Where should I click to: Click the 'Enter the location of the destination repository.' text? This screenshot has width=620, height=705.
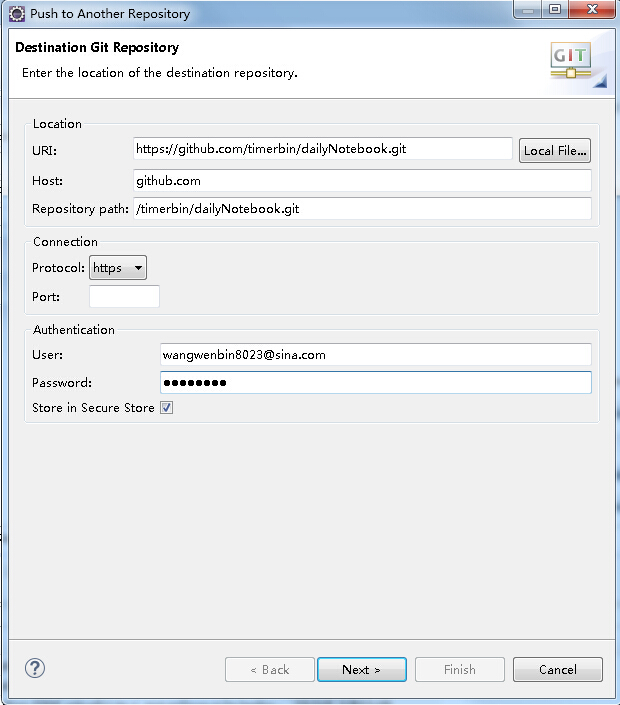click(x=160, y=73)
